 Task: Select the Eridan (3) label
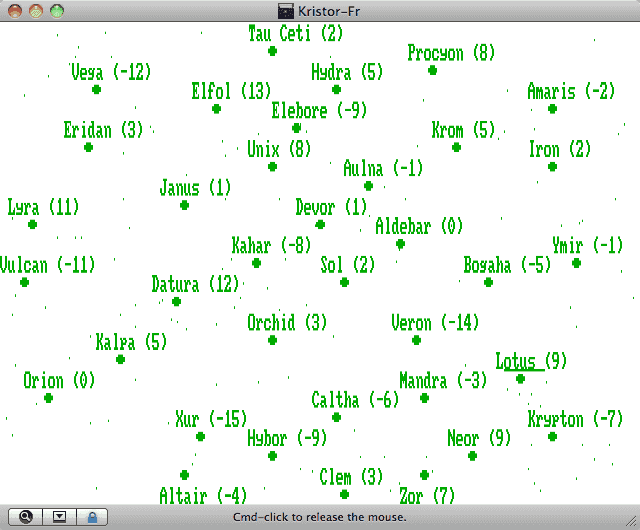pyautogui.click(x=103, y=130)
